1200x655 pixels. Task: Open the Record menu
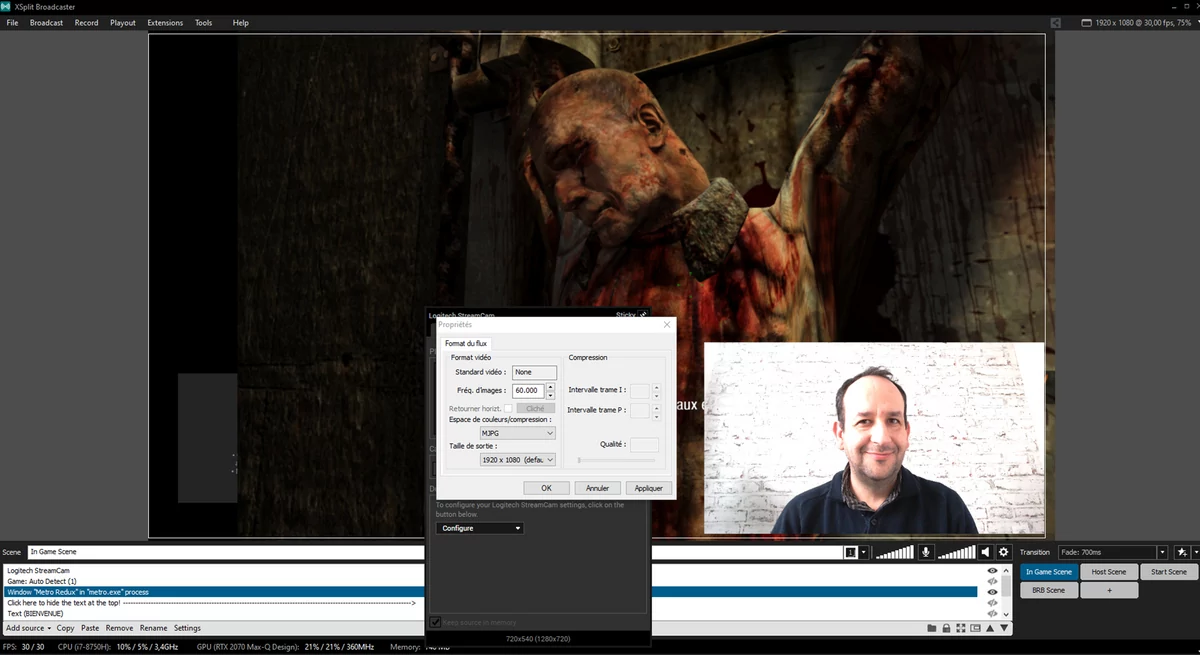[86, 22]
